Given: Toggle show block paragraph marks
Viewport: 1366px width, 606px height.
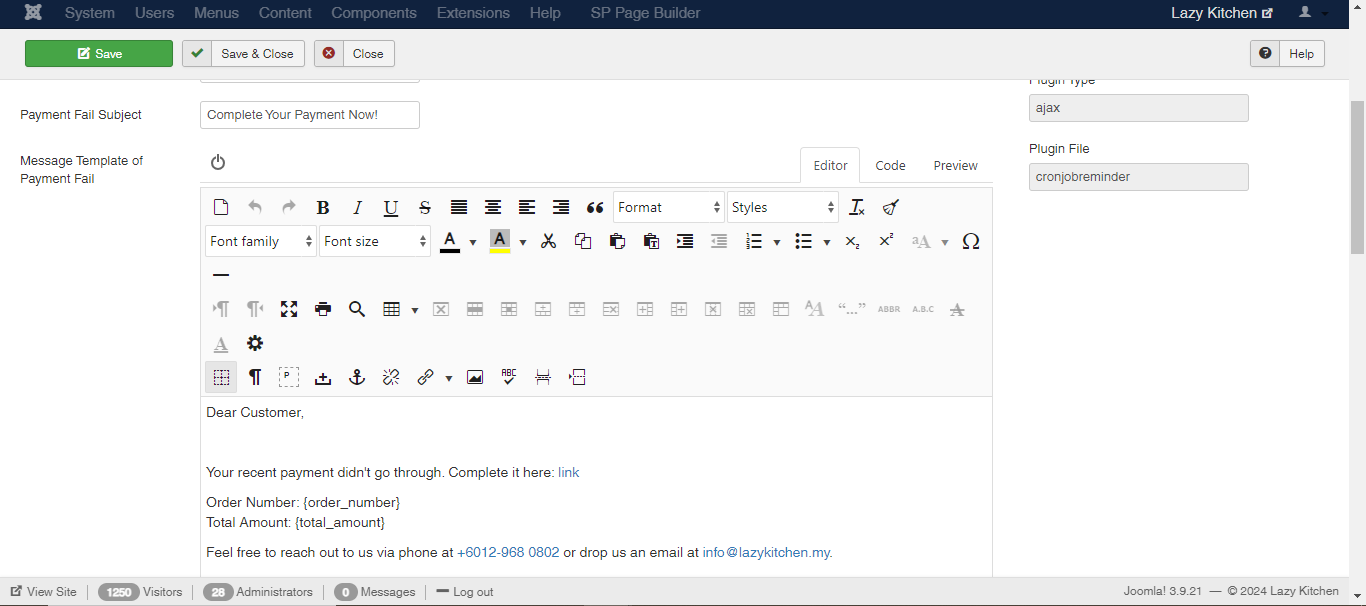Looking at the screenshot, I should (255, 377).
